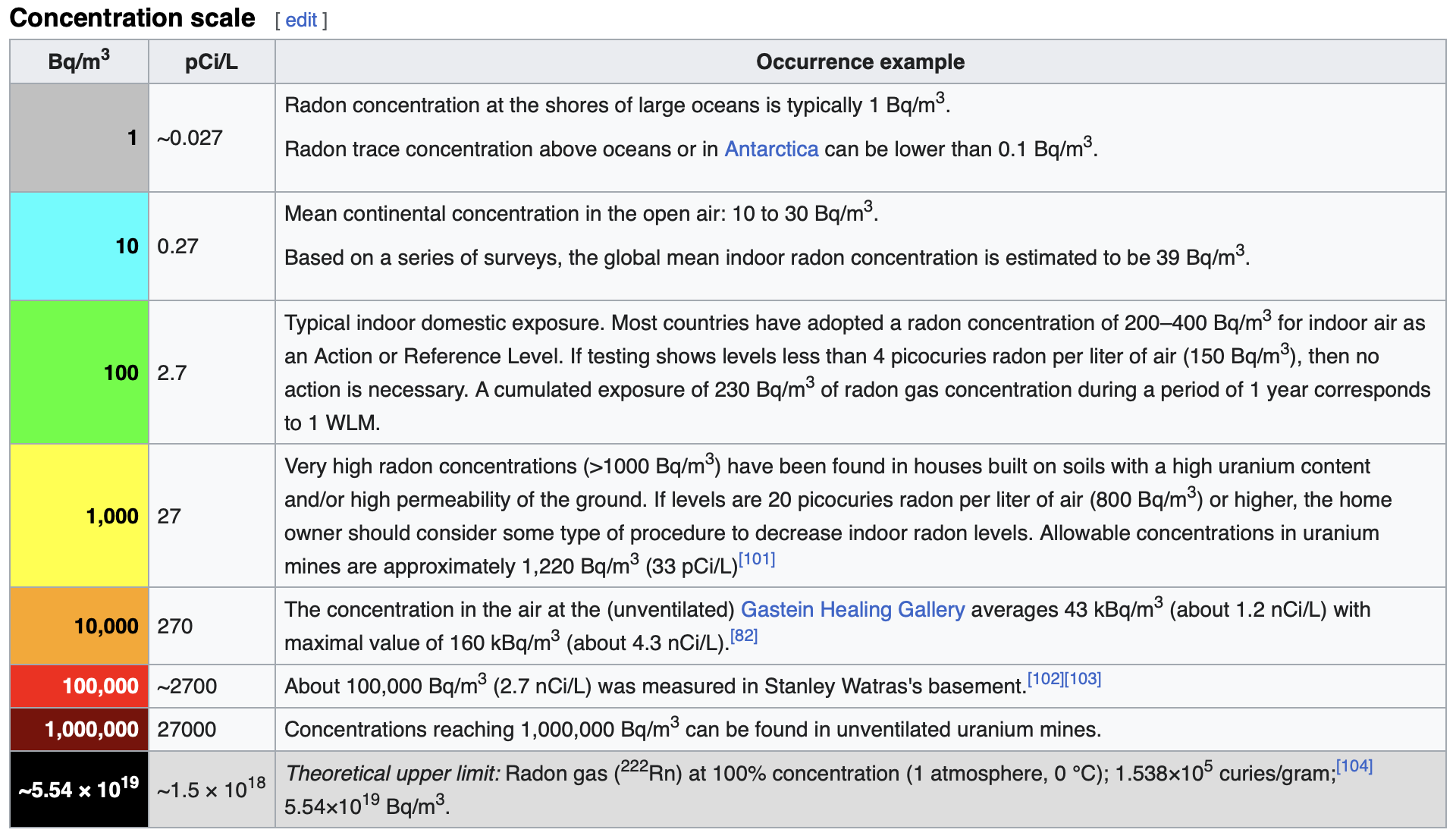Click the Occurrence example column header
The image size is (1456, 839).
coord(860,62)
